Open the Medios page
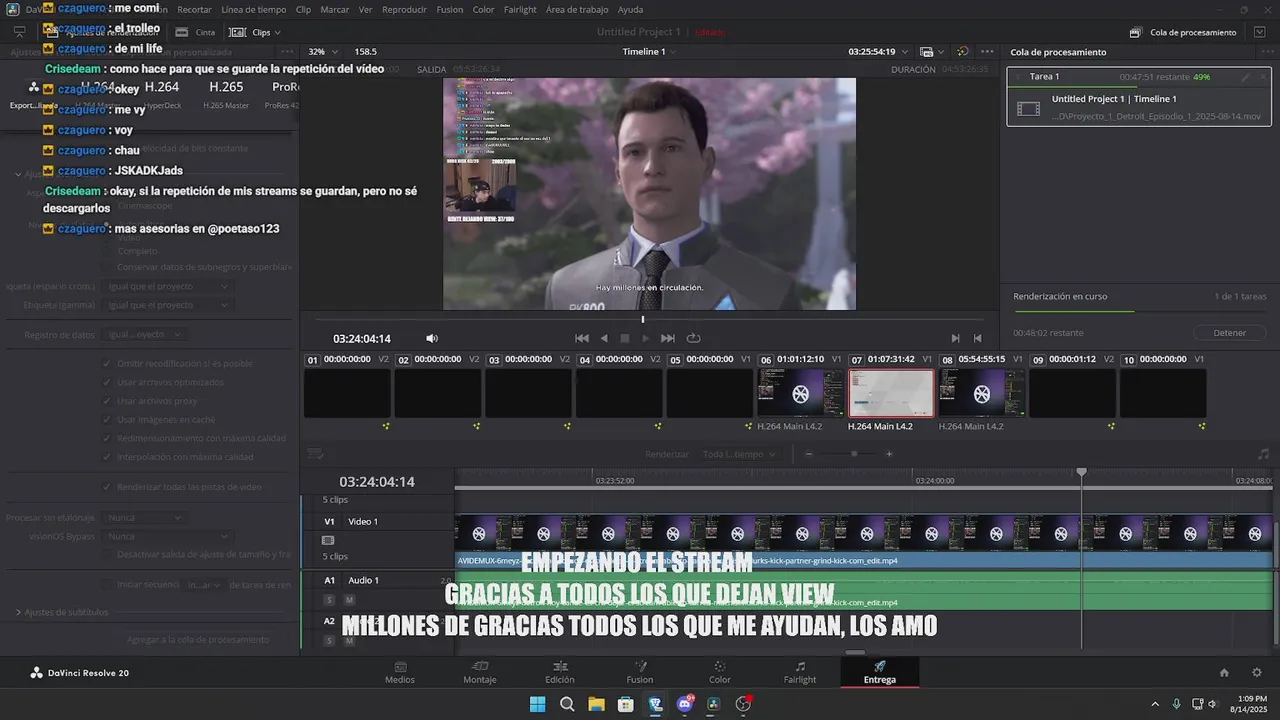The height and width of the screenshot is (720, 1280). tap(400, 673)
